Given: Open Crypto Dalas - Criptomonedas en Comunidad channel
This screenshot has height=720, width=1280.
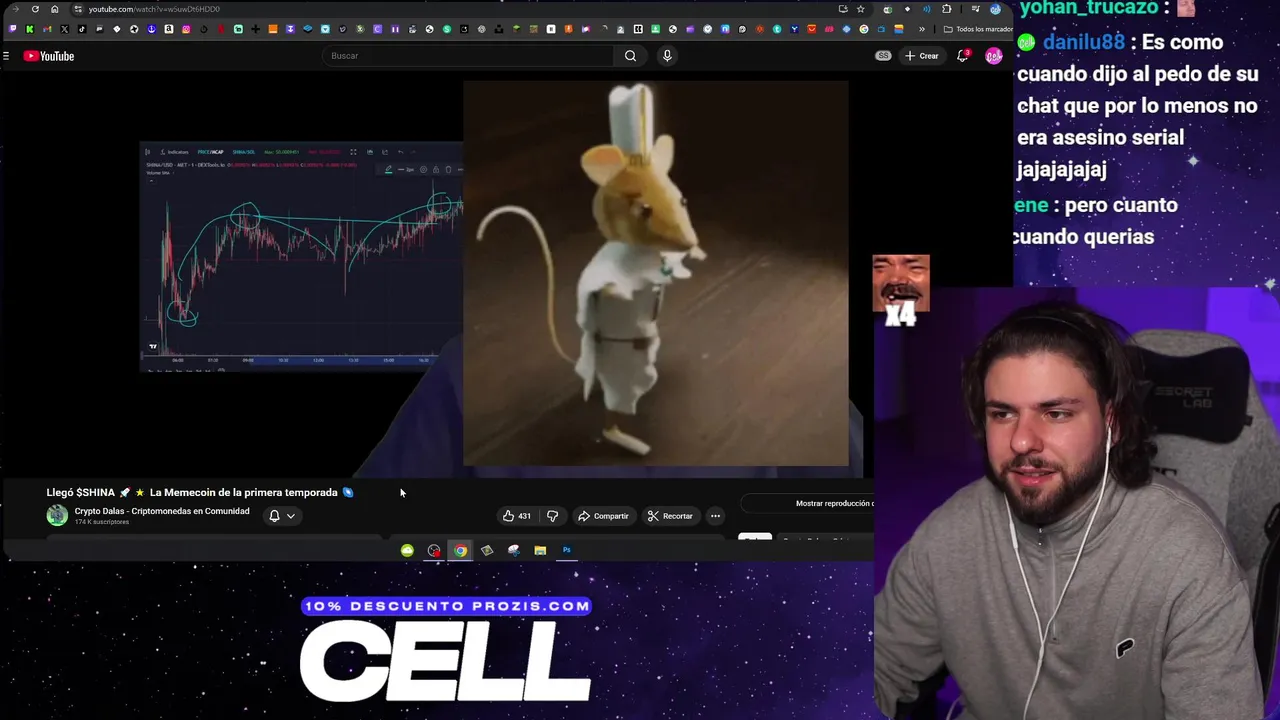Looking at the screenshot, I should coord(162,511).
